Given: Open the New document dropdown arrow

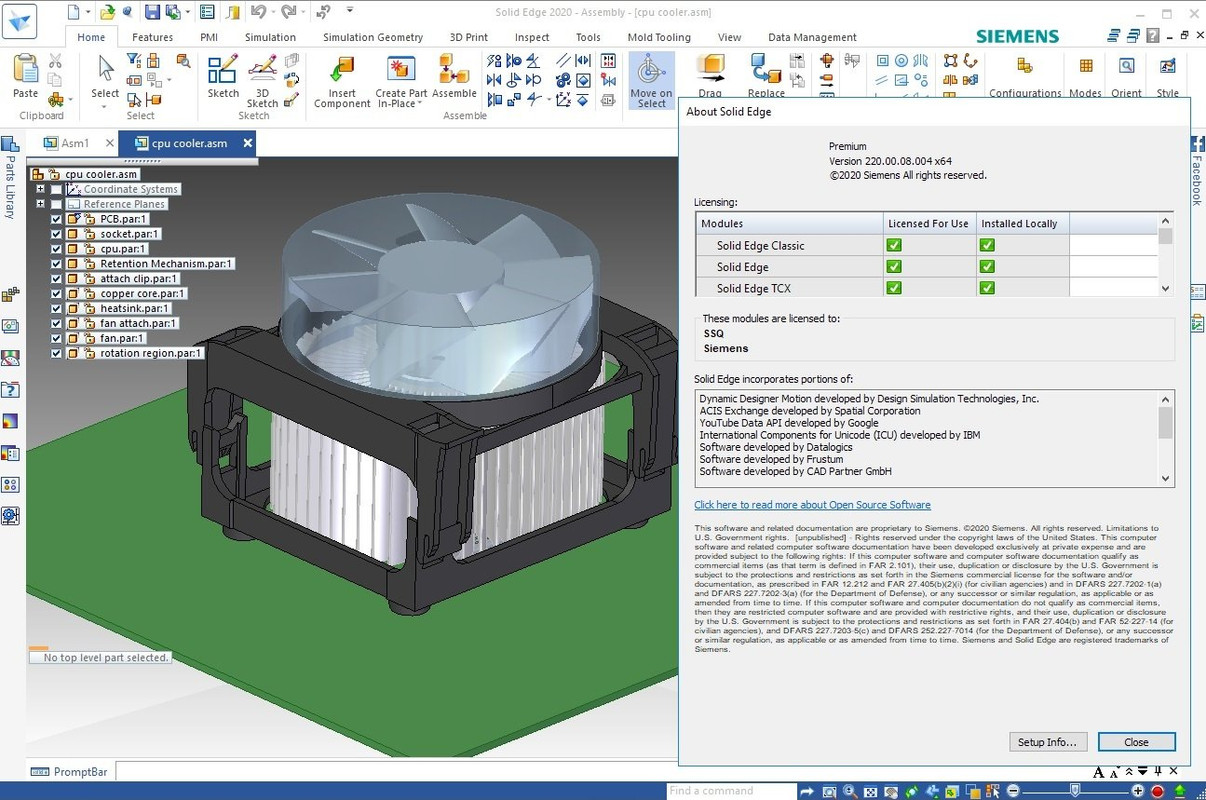Looking at the screenshot, I should pos(89,12).
